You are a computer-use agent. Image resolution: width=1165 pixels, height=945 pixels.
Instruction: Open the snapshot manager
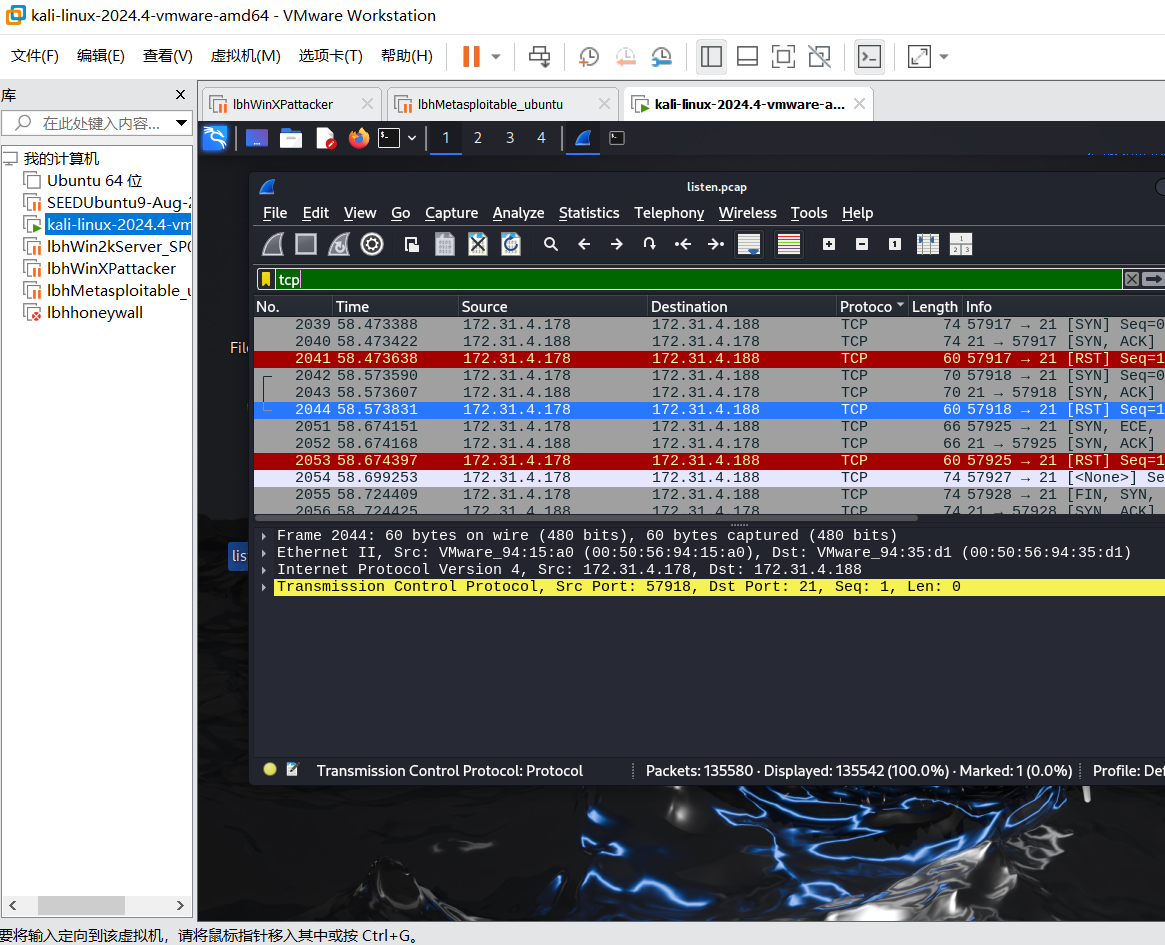coord(661,56)
